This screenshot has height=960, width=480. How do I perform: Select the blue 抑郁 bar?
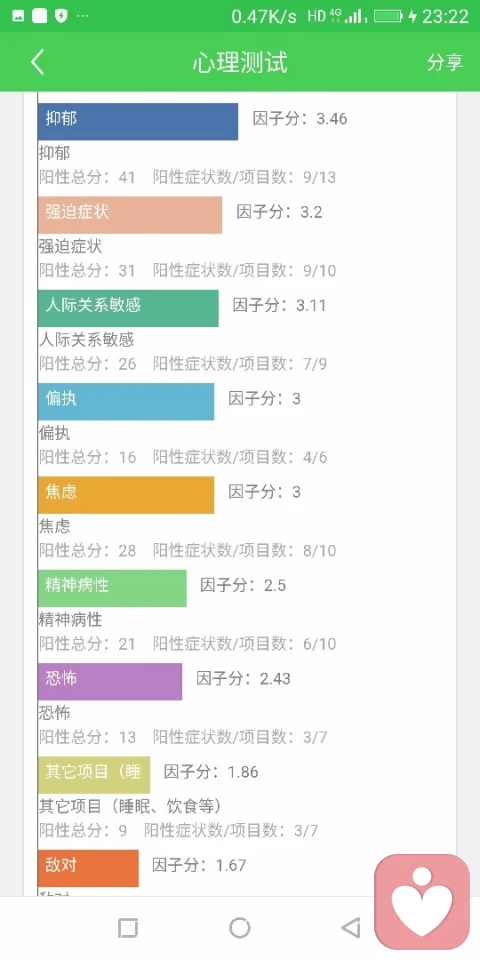point(138,121)
